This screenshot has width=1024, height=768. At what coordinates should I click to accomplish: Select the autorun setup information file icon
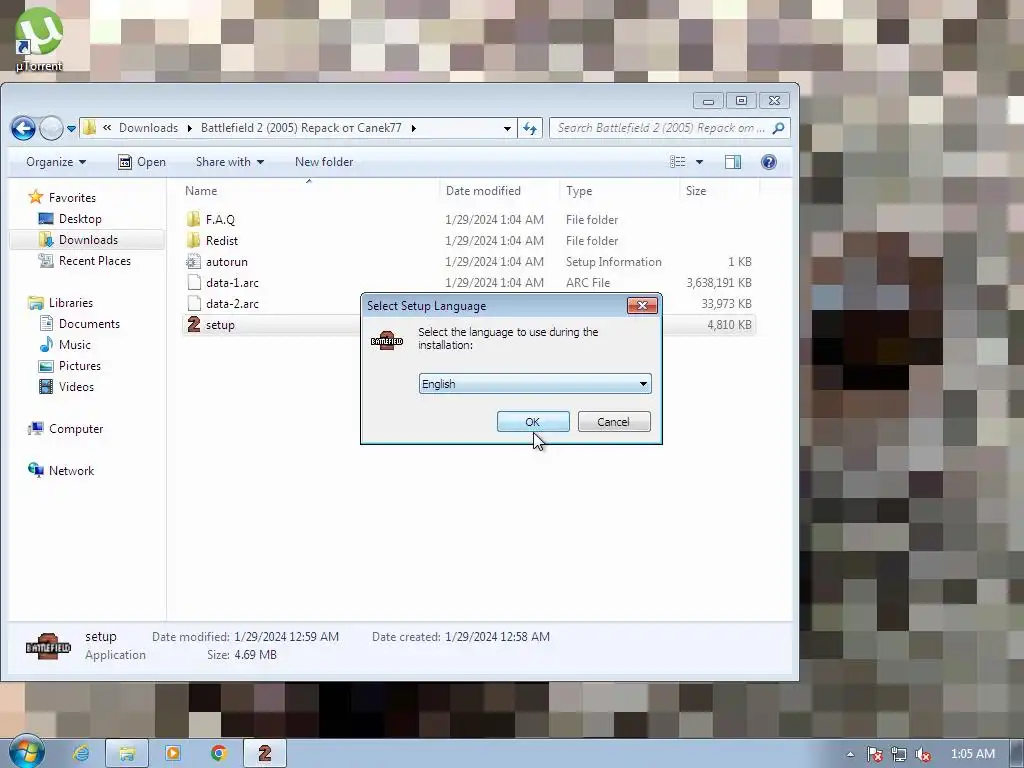(x=193, y=262)
